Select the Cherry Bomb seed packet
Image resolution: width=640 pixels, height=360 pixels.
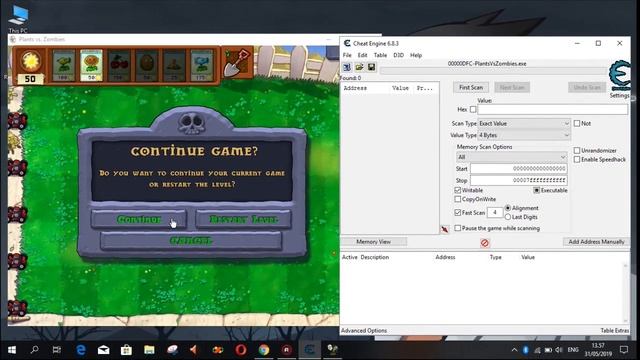point(119,65)
